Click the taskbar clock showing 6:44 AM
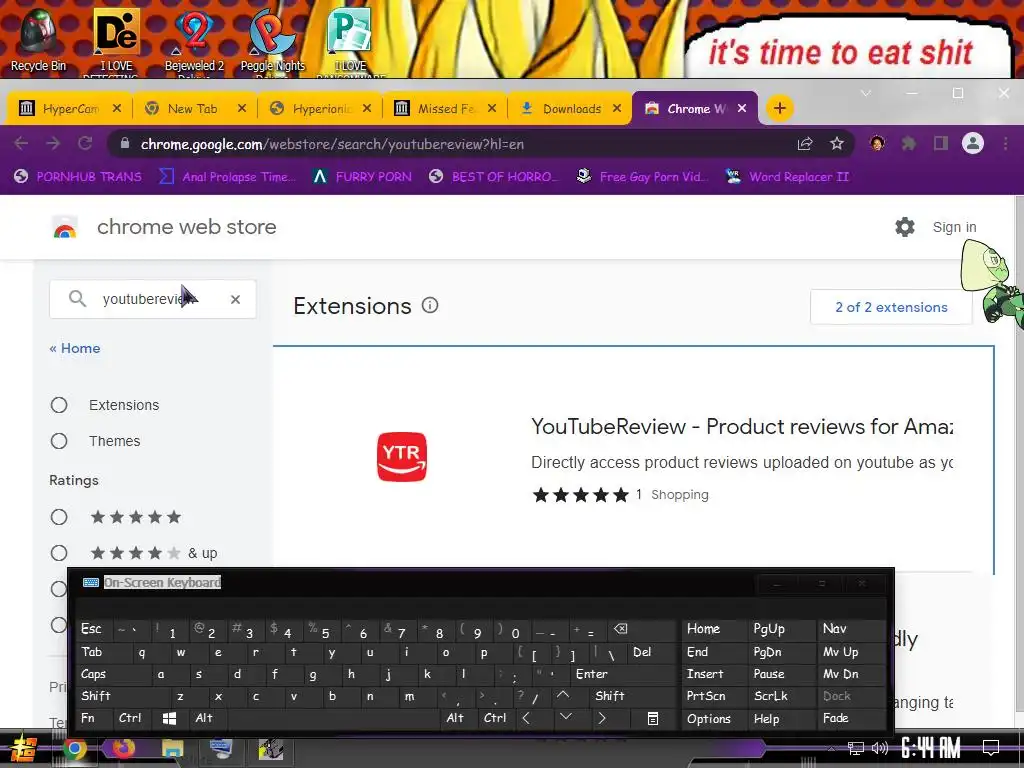Viewport: 1024px width, 768px height. pyautogui.click(x=931, y=748)
